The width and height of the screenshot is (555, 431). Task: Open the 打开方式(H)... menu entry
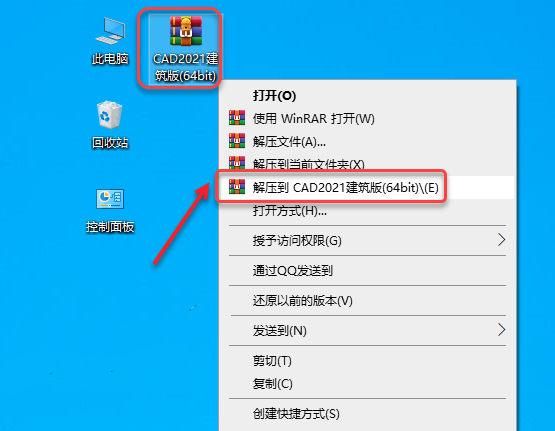click(x=290, y=211)
